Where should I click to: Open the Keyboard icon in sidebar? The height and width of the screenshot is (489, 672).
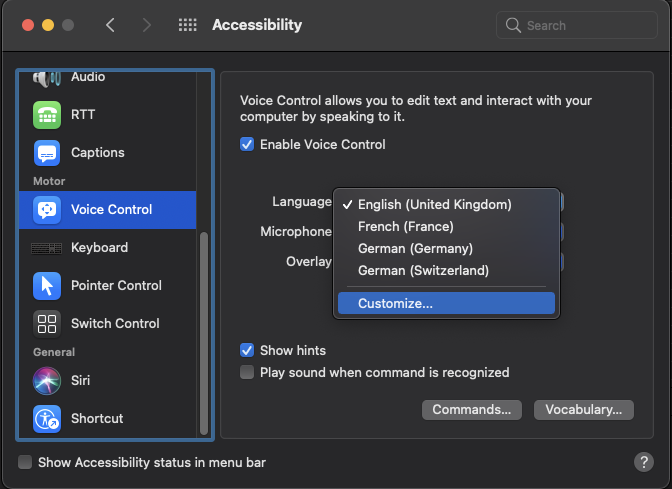47,248
